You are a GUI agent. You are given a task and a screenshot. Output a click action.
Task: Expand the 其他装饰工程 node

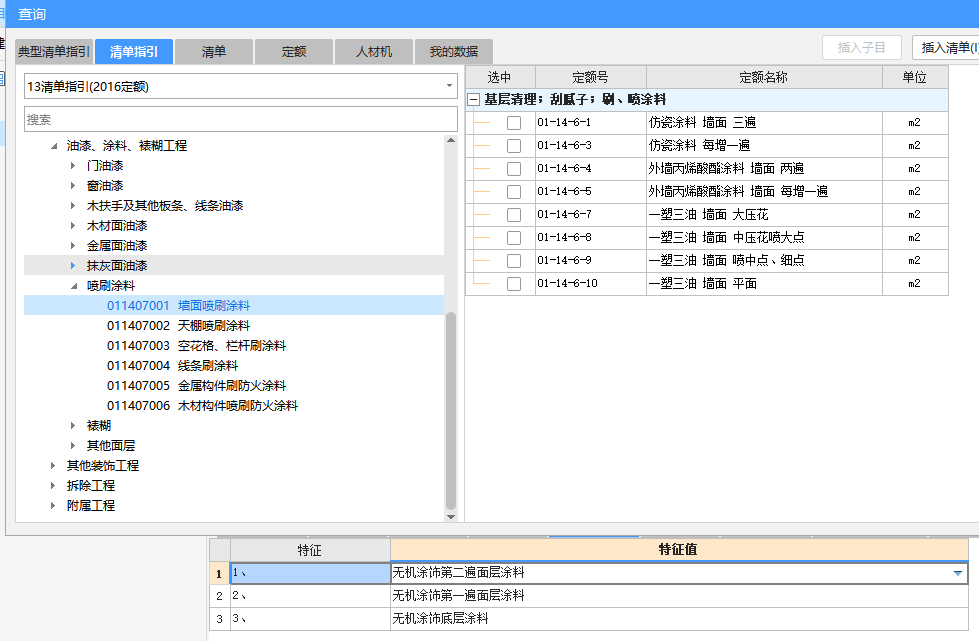53,466
